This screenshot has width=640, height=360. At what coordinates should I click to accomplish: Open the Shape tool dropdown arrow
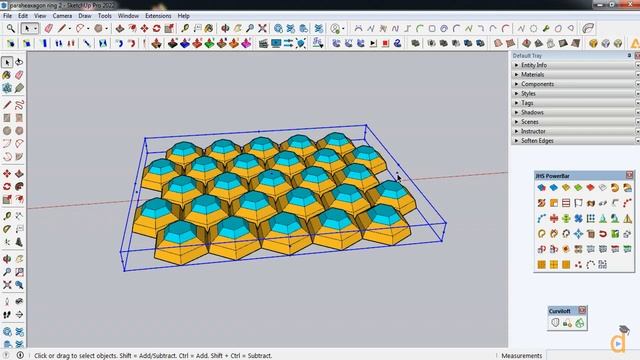coord(106,29)
